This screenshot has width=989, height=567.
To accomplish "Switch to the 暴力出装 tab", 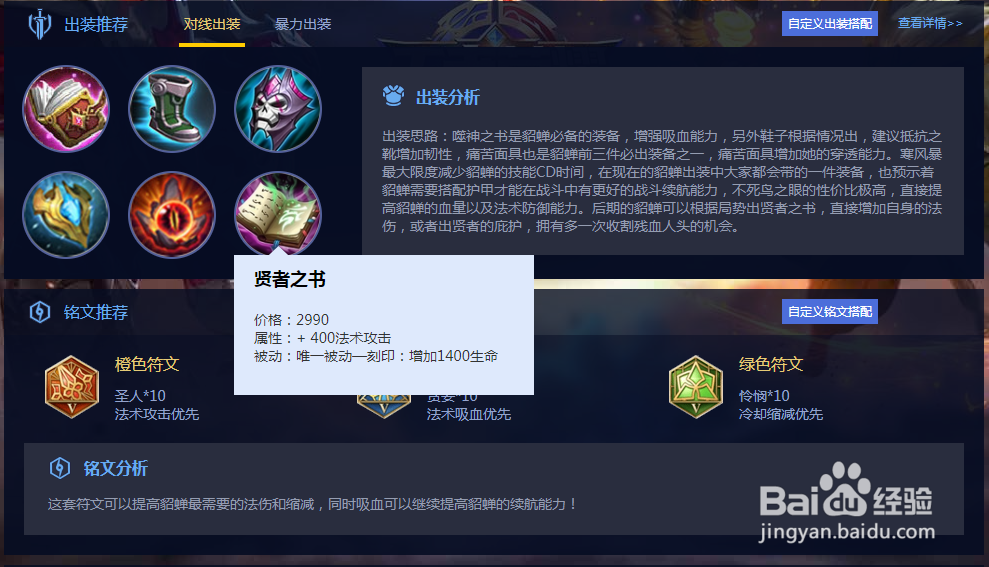I will click(x=303, y=25).
